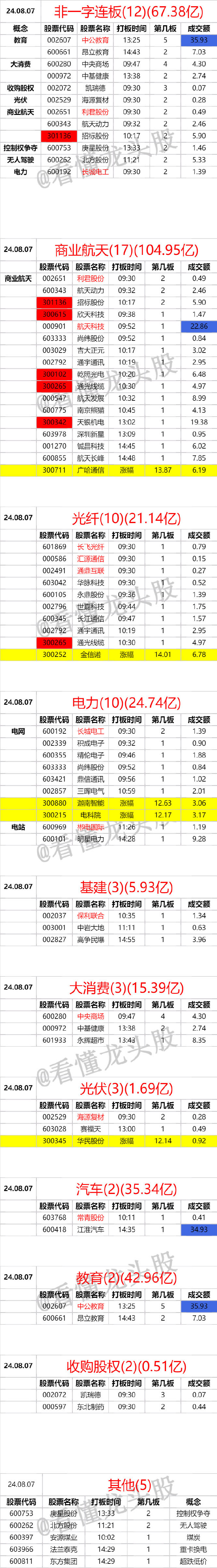
Task: Click the 煤炭 concept cell
Action: tap(193, 1537)
